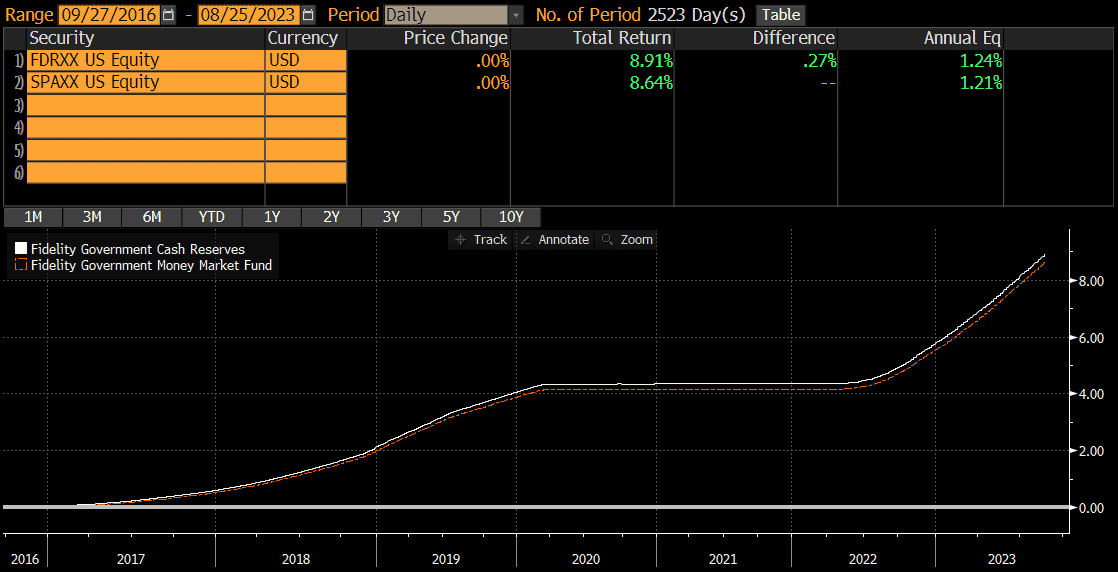Select the FDRXX US Equity security cell
Screen dimensions: 1118x572
[145, 60]
